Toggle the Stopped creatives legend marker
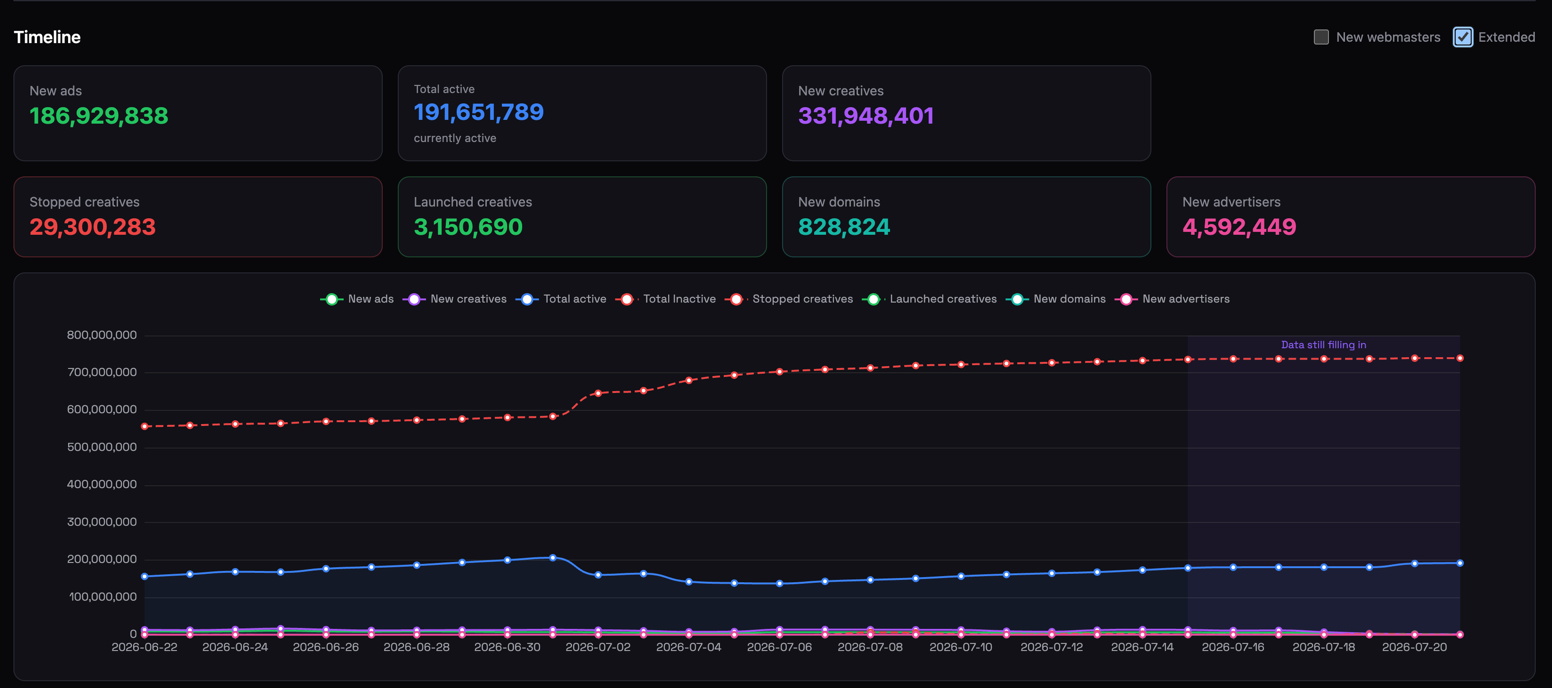The height and width of the screenshot is (688, 1552). (736, 299)
